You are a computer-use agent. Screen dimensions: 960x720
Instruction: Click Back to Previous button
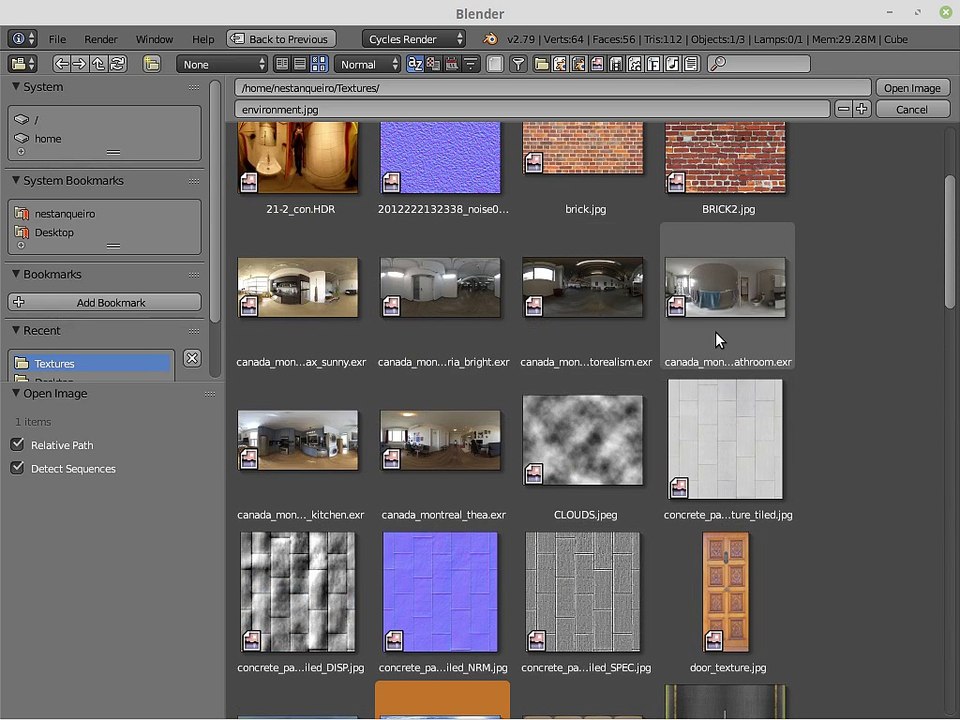coord(281,39)
